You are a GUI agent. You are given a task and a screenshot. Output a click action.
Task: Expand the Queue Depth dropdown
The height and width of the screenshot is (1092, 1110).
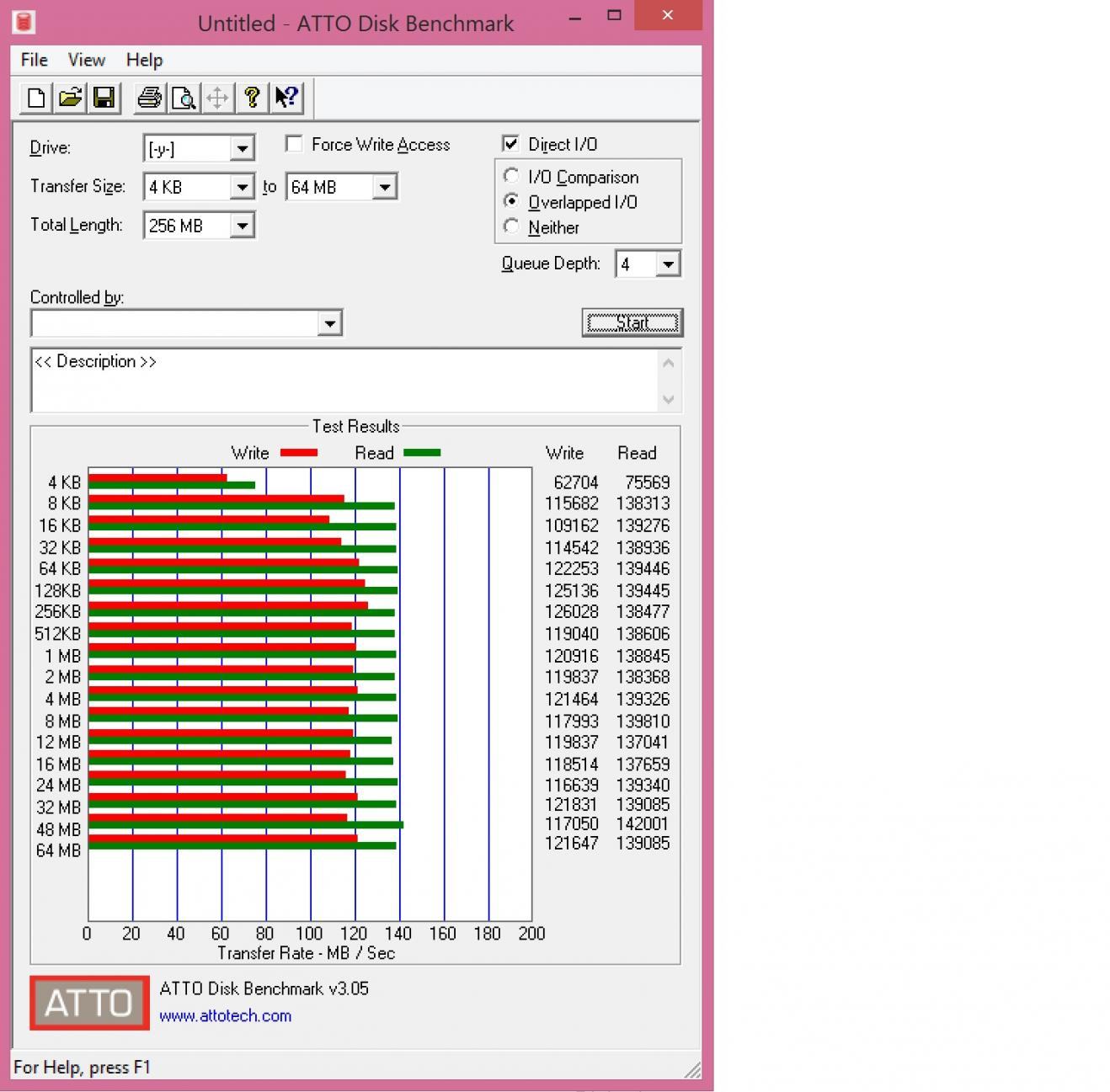668,264
